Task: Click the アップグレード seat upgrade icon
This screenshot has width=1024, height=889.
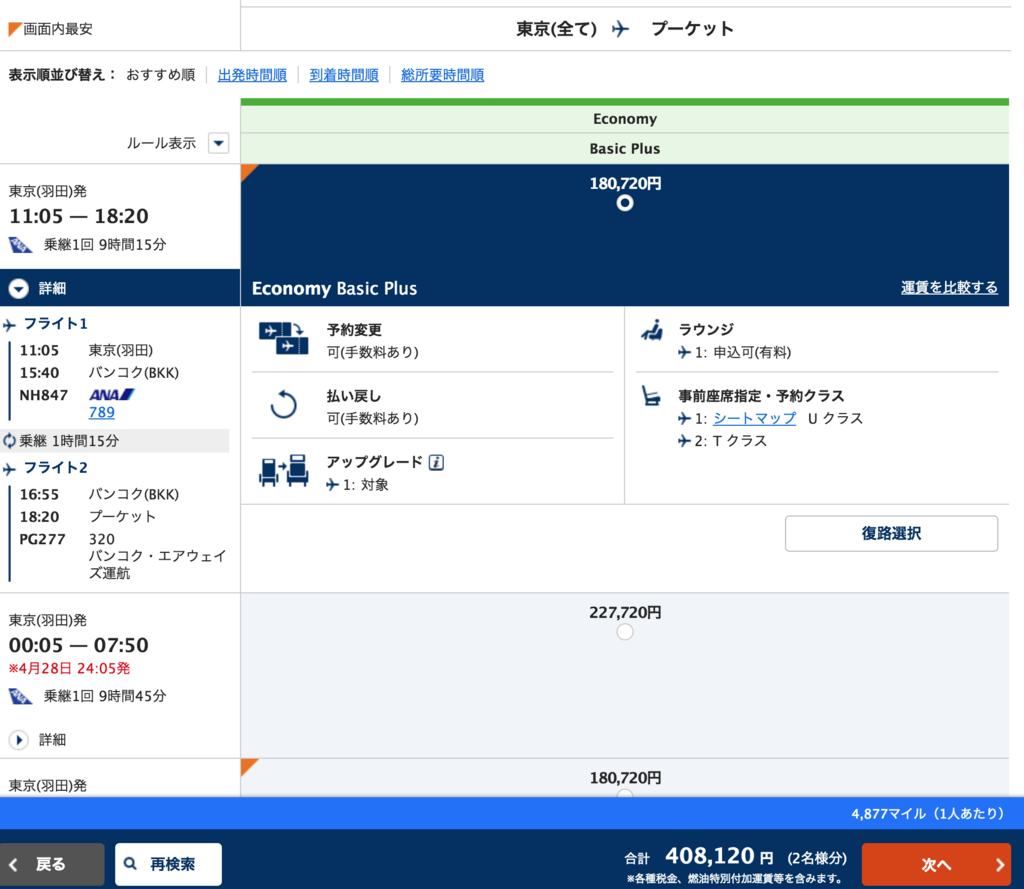Action: (x=285, y=469)
